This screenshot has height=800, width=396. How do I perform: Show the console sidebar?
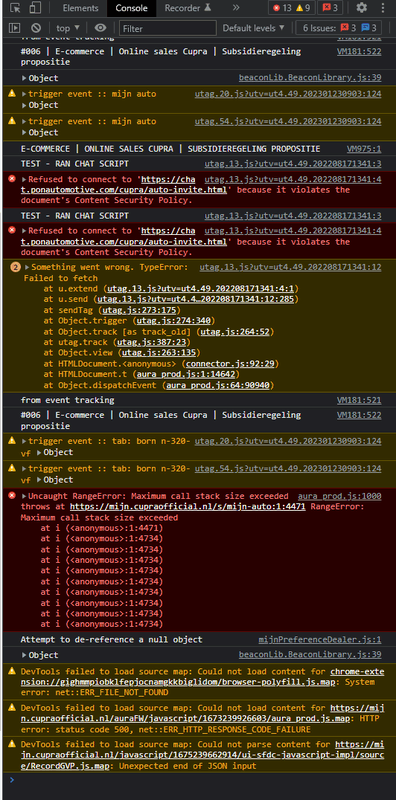pyautogui.click(x=15, y=28)
